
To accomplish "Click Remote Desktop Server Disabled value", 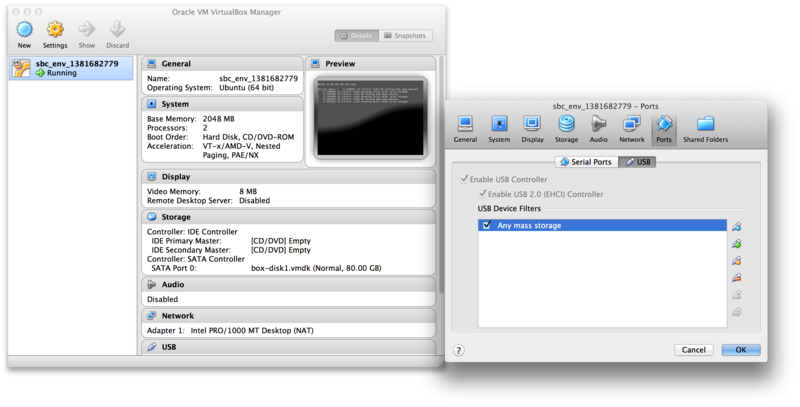I will (255, 200).
